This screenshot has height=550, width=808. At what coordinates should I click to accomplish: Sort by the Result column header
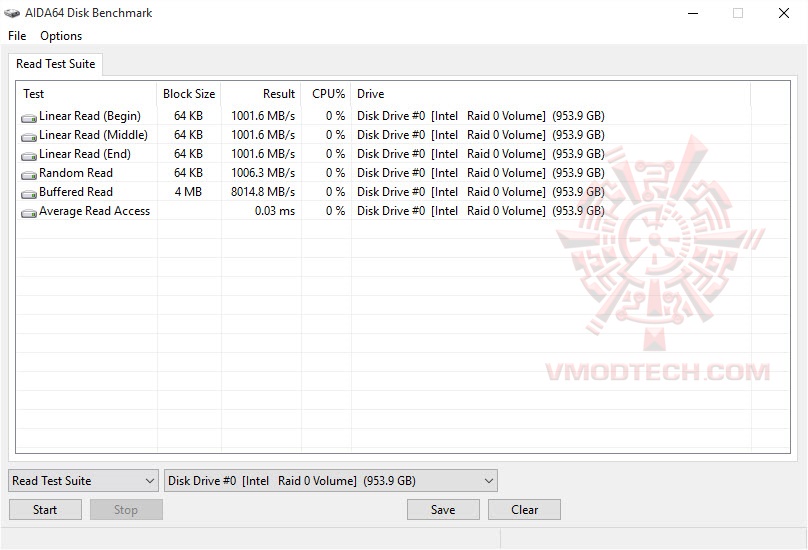point(261,94)
